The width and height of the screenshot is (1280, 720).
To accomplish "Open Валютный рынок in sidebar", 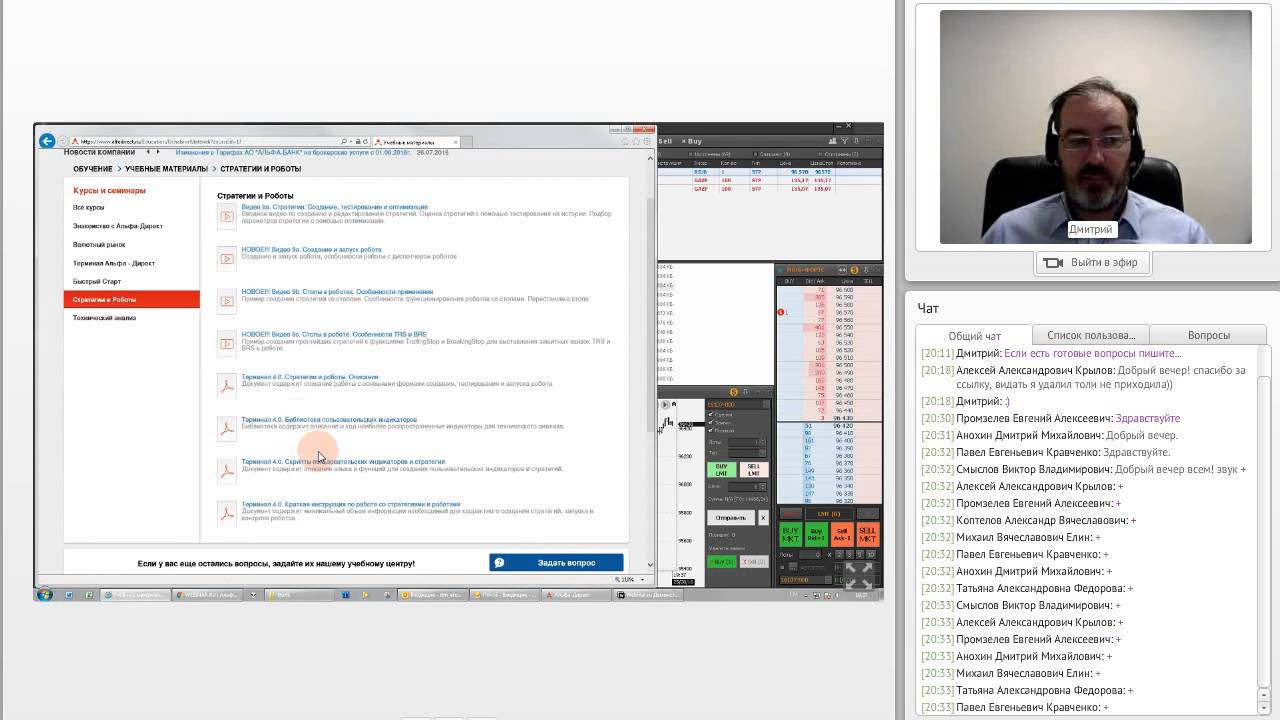I will (x=99, y=244).
